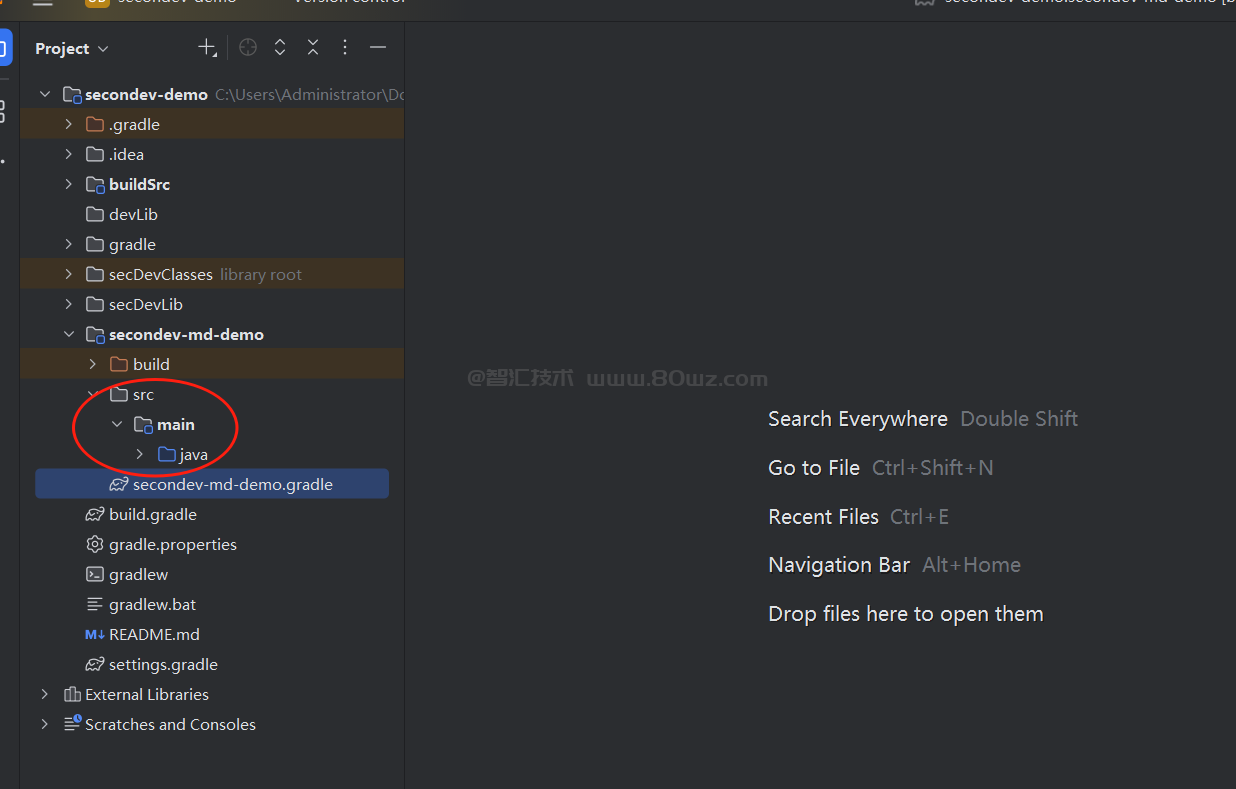The width and height of the screenshot is (1236, 789).
Task: Click the gradlew.bat file
Action: click(x=152, y=604)
